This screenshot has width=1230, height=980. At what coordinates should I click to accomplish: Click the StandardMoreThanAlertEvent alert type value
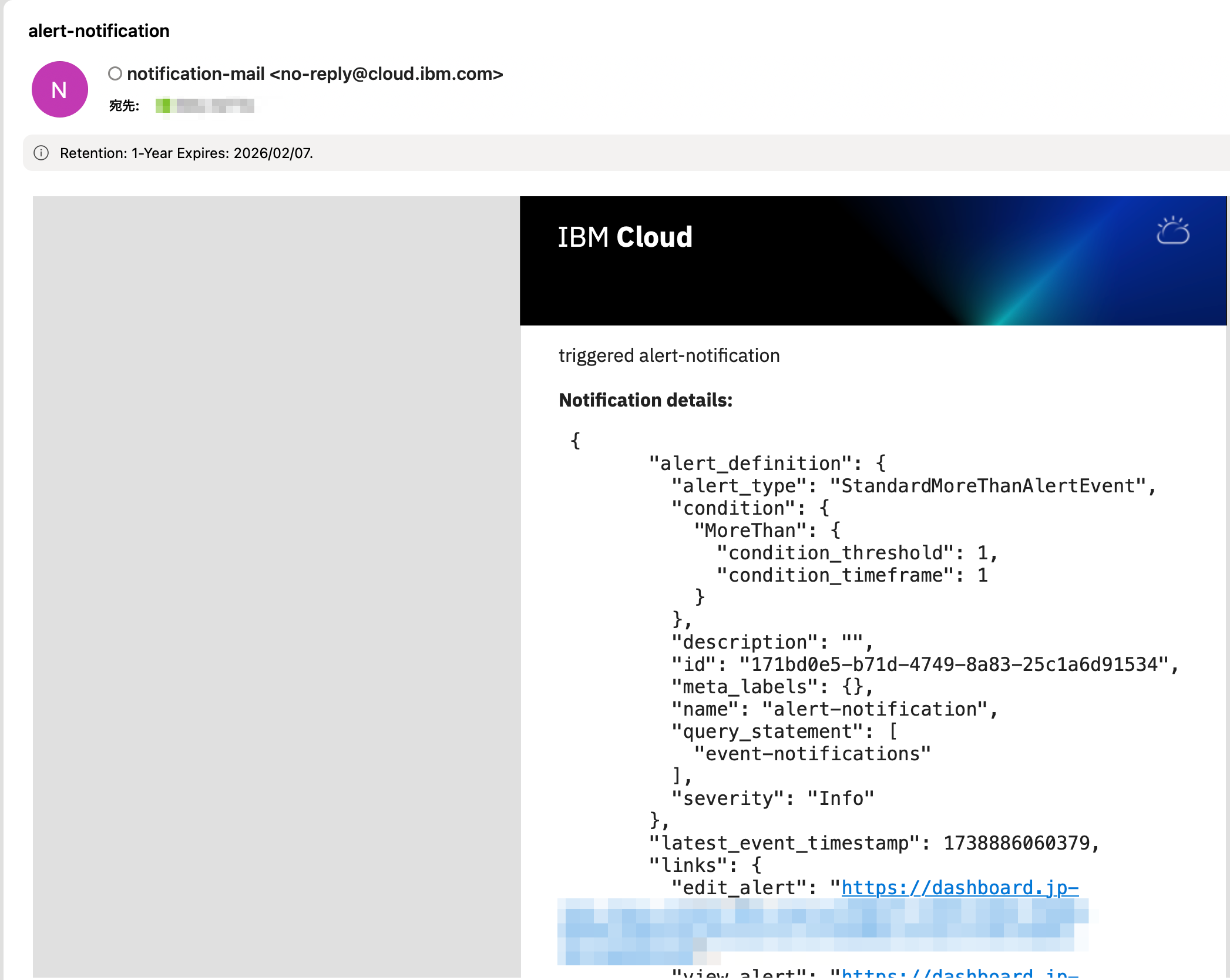988,486
